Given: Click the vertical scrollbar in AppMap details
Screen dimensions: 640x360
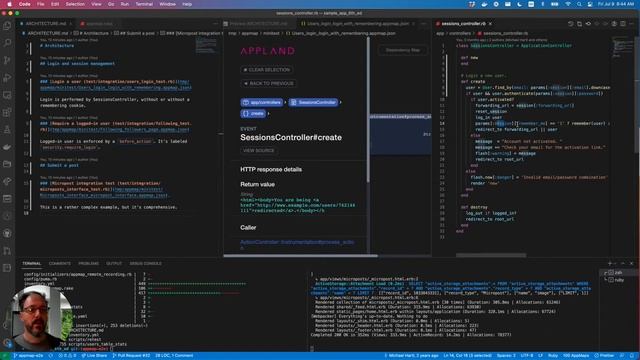Looking at the screenshot, I should (x=368, y=109).
